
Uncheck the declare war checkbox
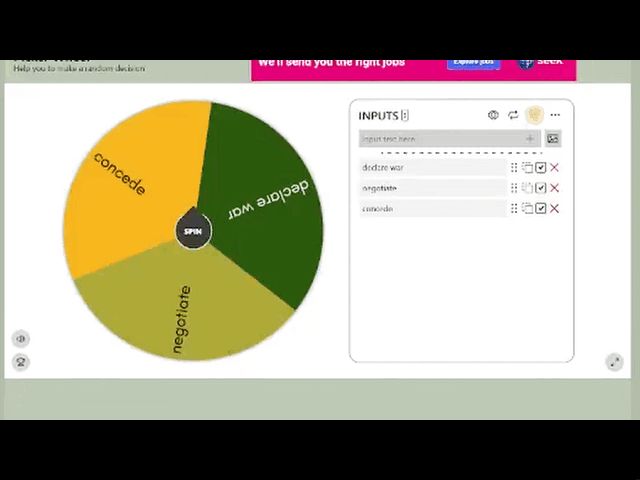point(541,167)
